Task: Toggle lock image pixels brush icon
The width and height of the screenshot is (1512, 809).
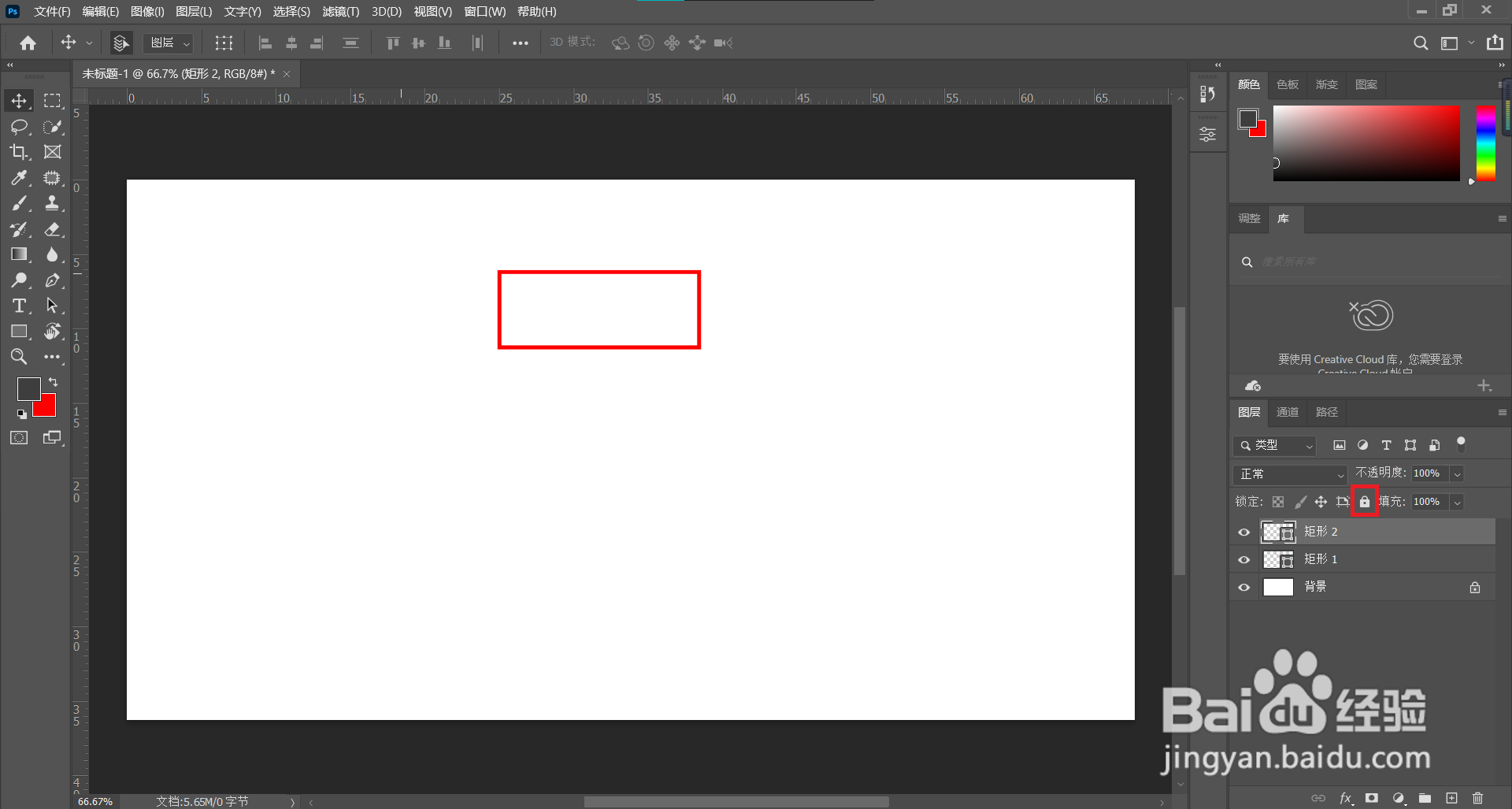Action: 1300,502
